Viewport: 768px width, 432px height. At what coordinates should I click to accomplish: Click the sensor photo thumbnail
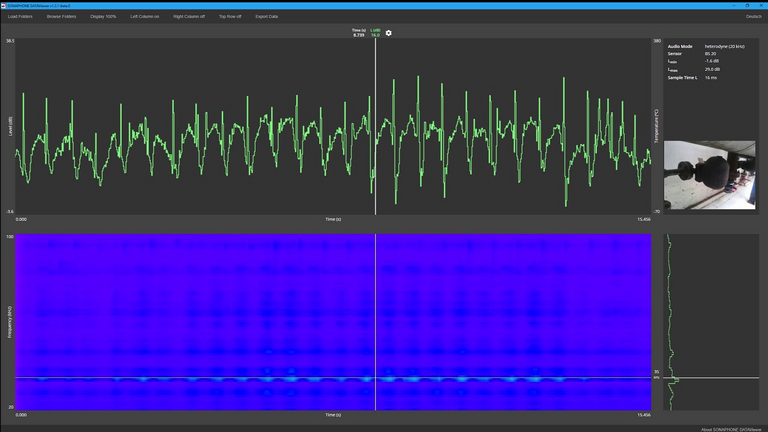(x=710, y=175)
